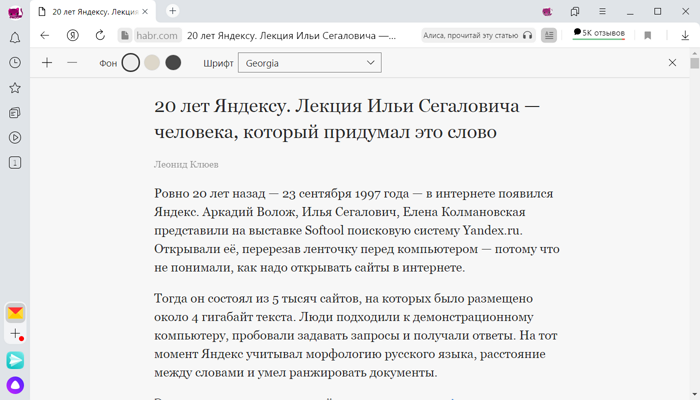Open 5K site reviews
The image size is (700, 400).
tap(599, 33)
